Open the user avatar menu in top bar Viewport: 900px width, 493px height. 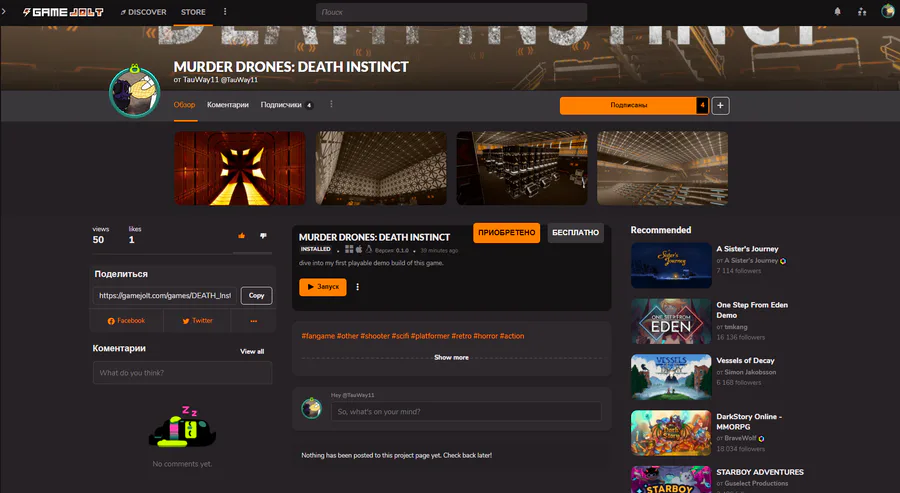pyautogui.click(x=887, y=11)
